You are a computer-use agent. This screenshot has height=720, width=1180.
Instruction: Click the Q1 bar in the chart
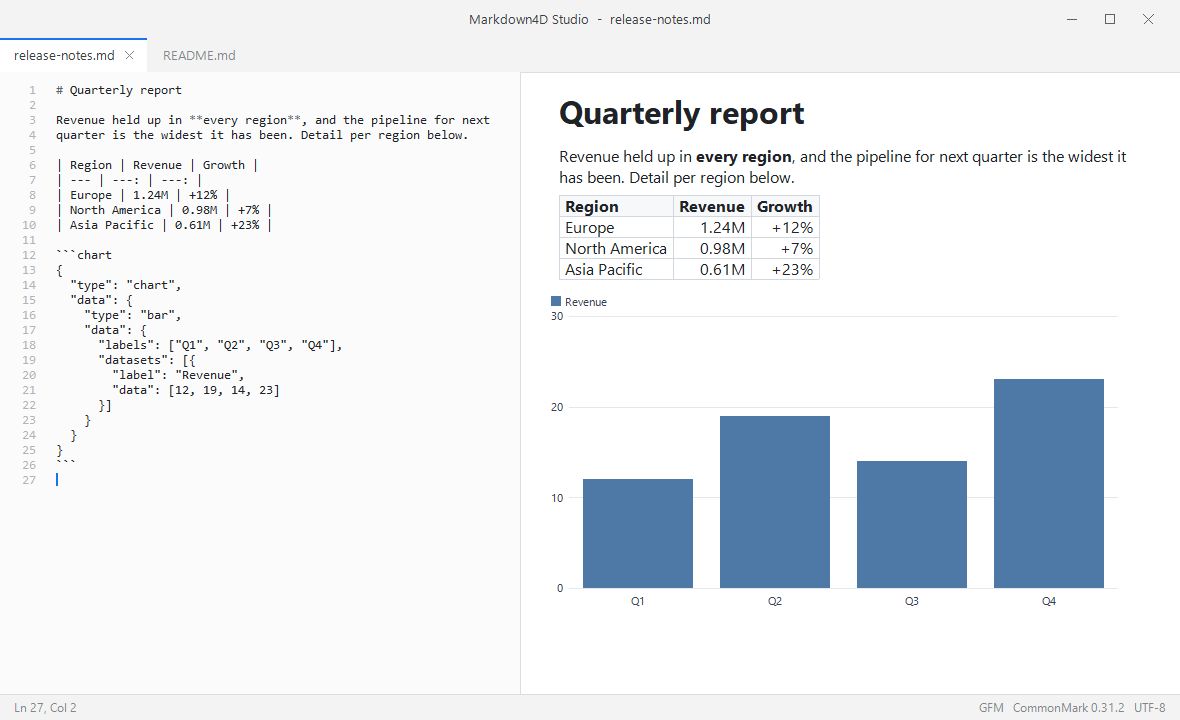[637, 533]
